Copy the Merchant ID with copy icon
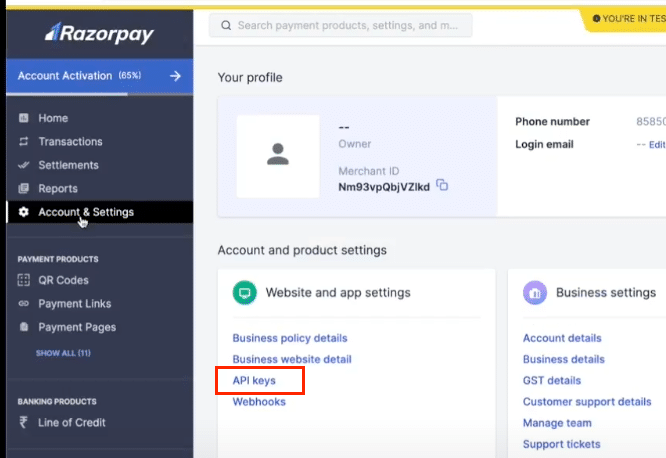 [442, 185]
